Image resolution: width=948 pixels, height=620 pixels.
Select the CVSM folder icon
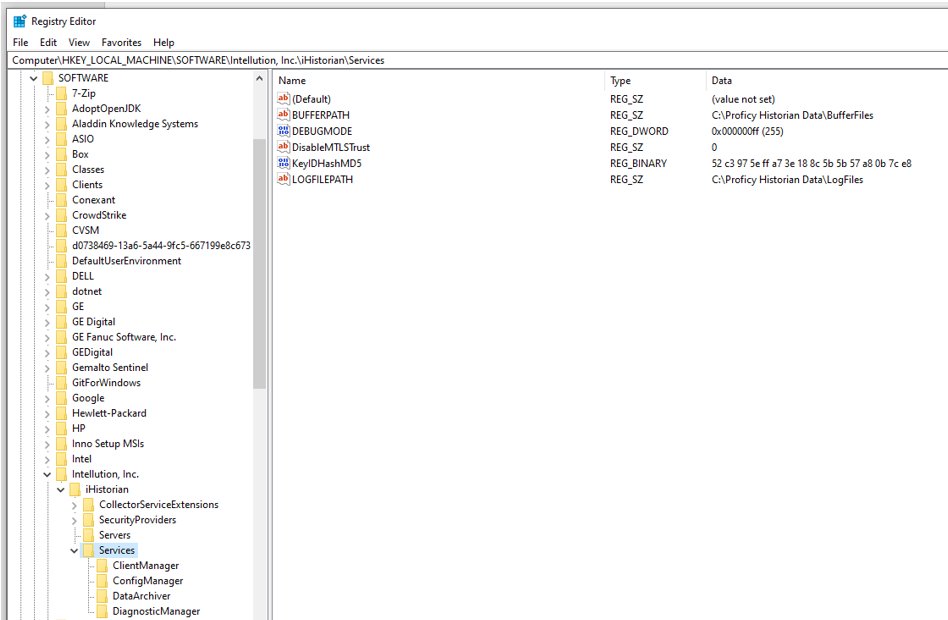[61, 230]
